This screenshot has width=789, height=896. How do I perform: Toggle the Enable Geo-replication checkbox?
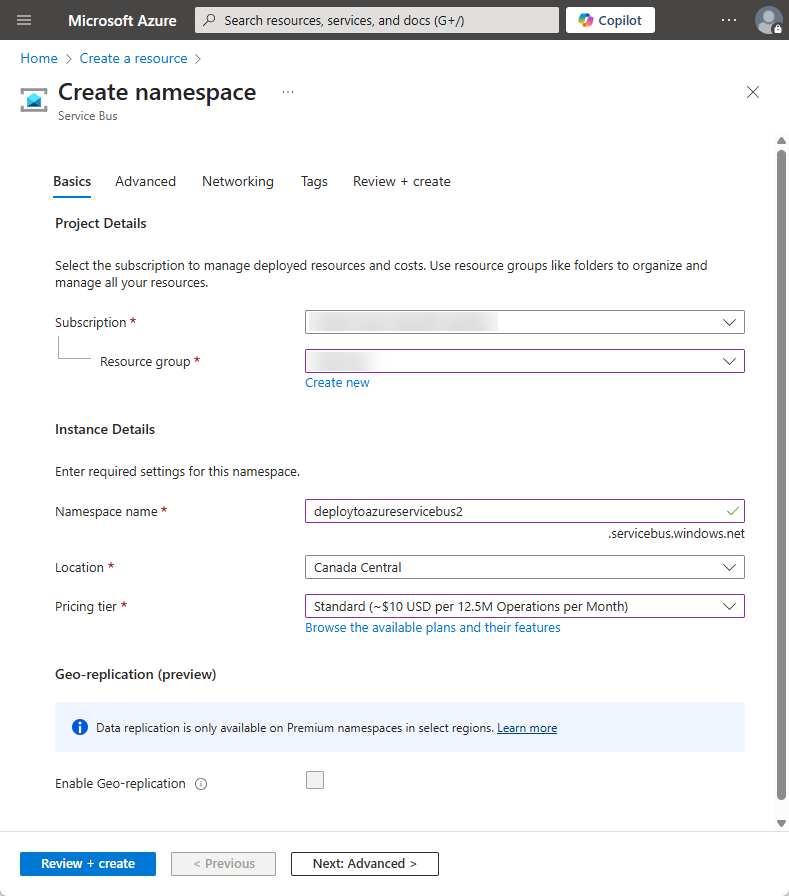tap(315, 780)
